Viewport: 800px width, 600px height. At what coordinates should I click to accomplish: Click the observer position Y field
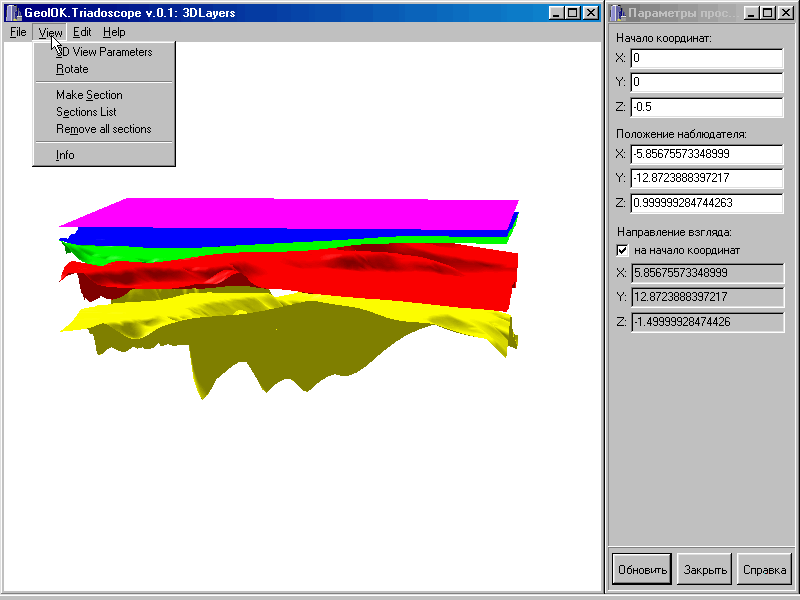click(706, 178)
